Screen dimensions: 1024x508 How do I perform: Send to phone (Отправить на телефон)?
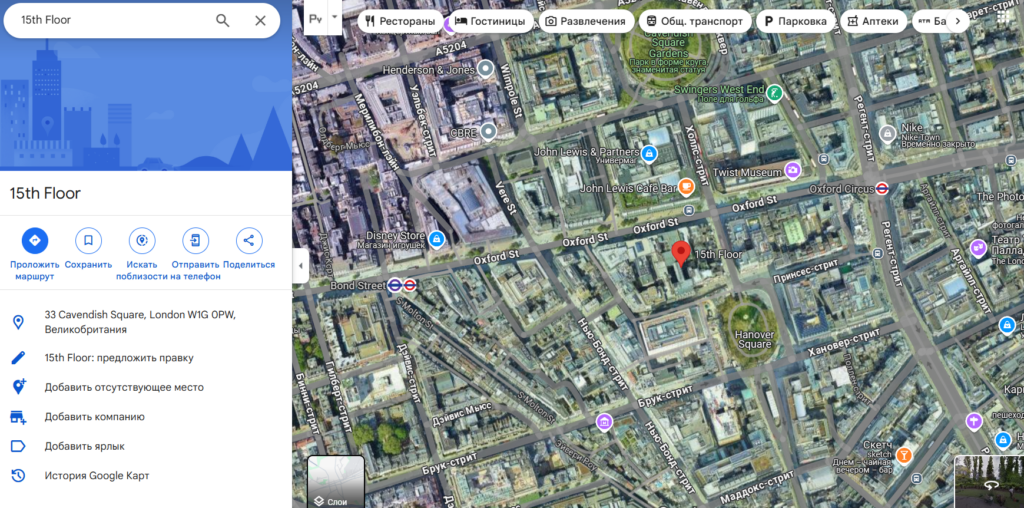click(x=195, y=240)
